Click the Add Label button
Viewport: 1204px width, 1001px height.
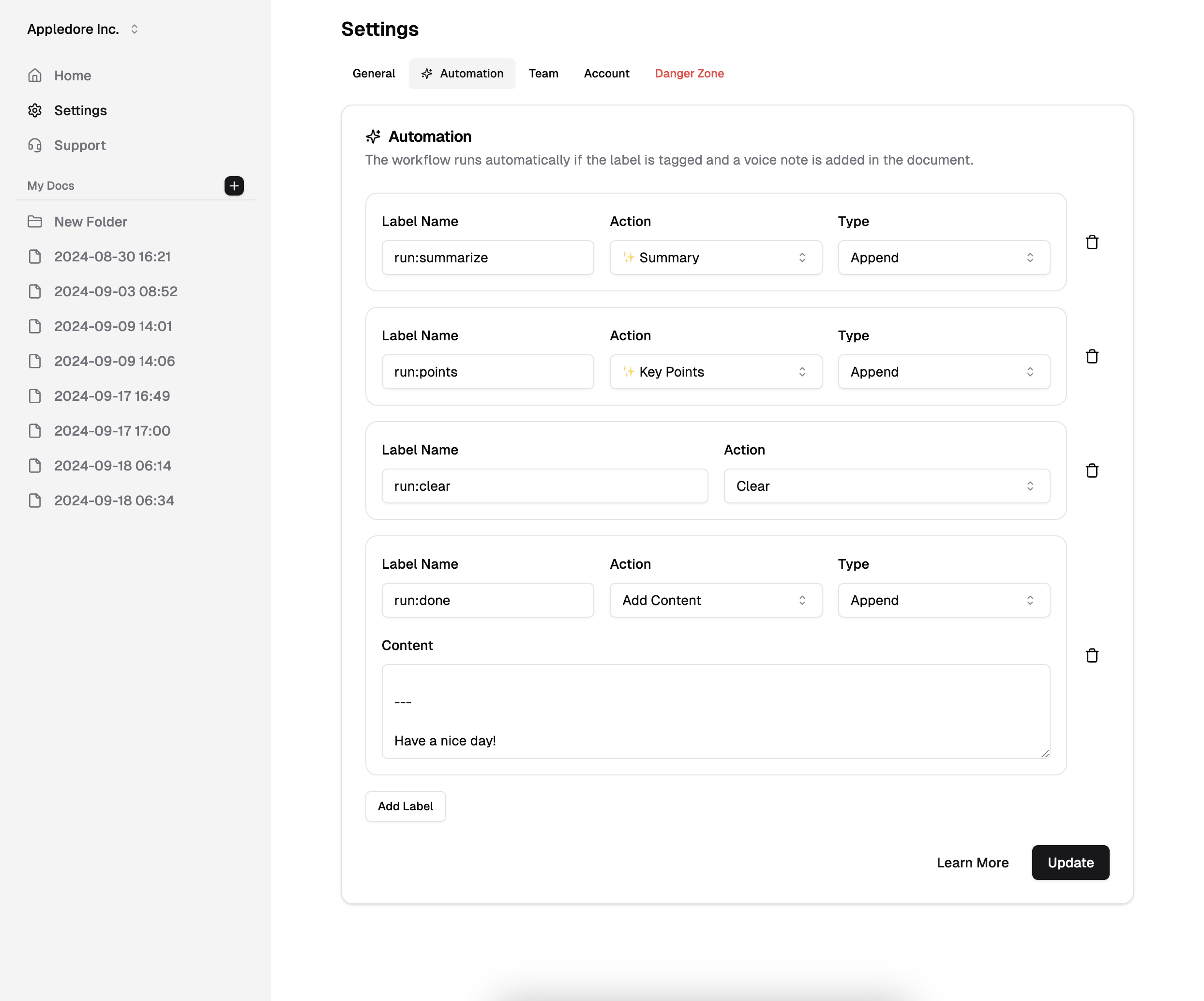click(405, 806)
